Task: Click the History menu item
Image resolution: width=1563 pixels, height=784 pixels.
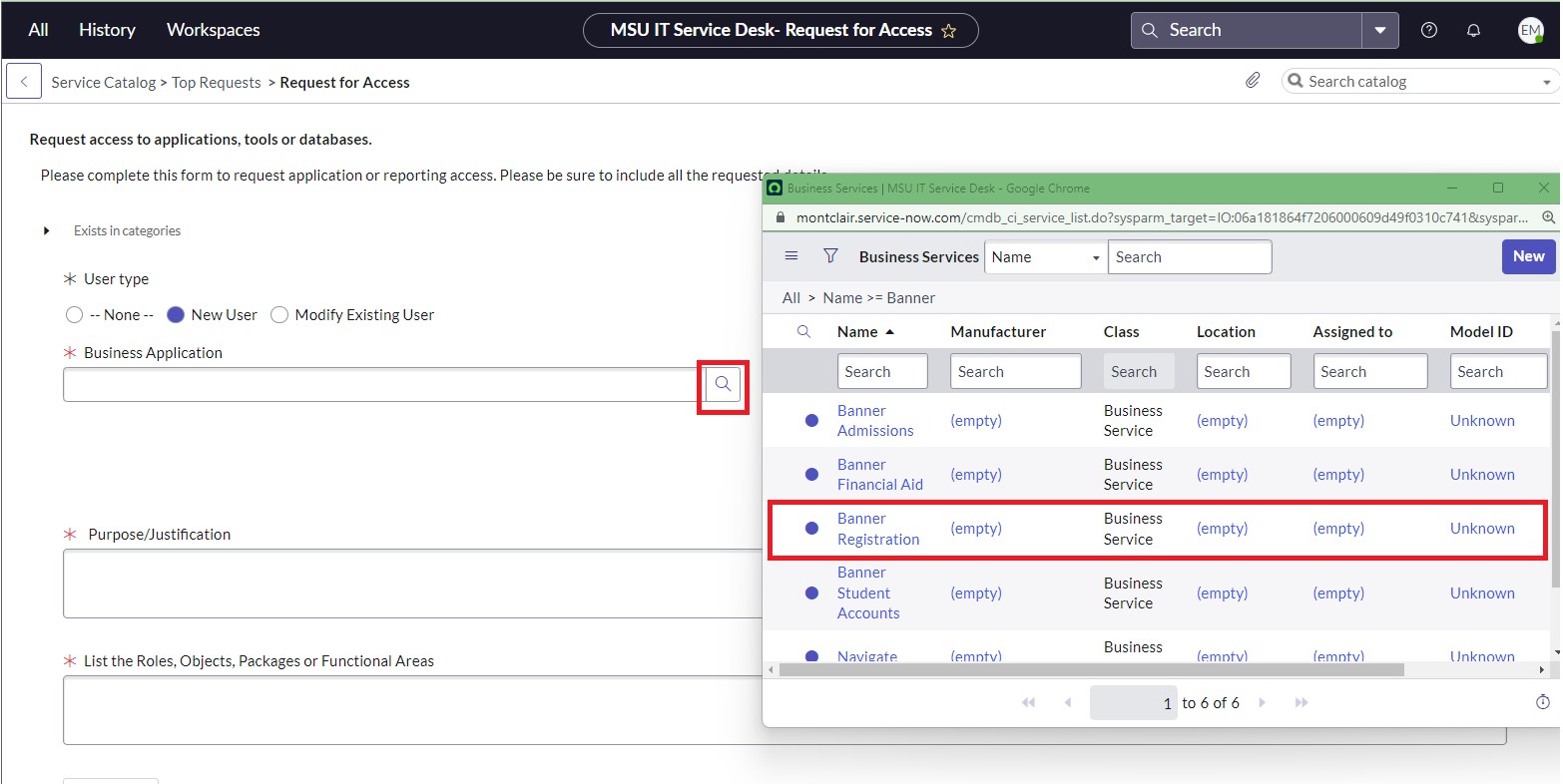Action: [x=107, y=30]
